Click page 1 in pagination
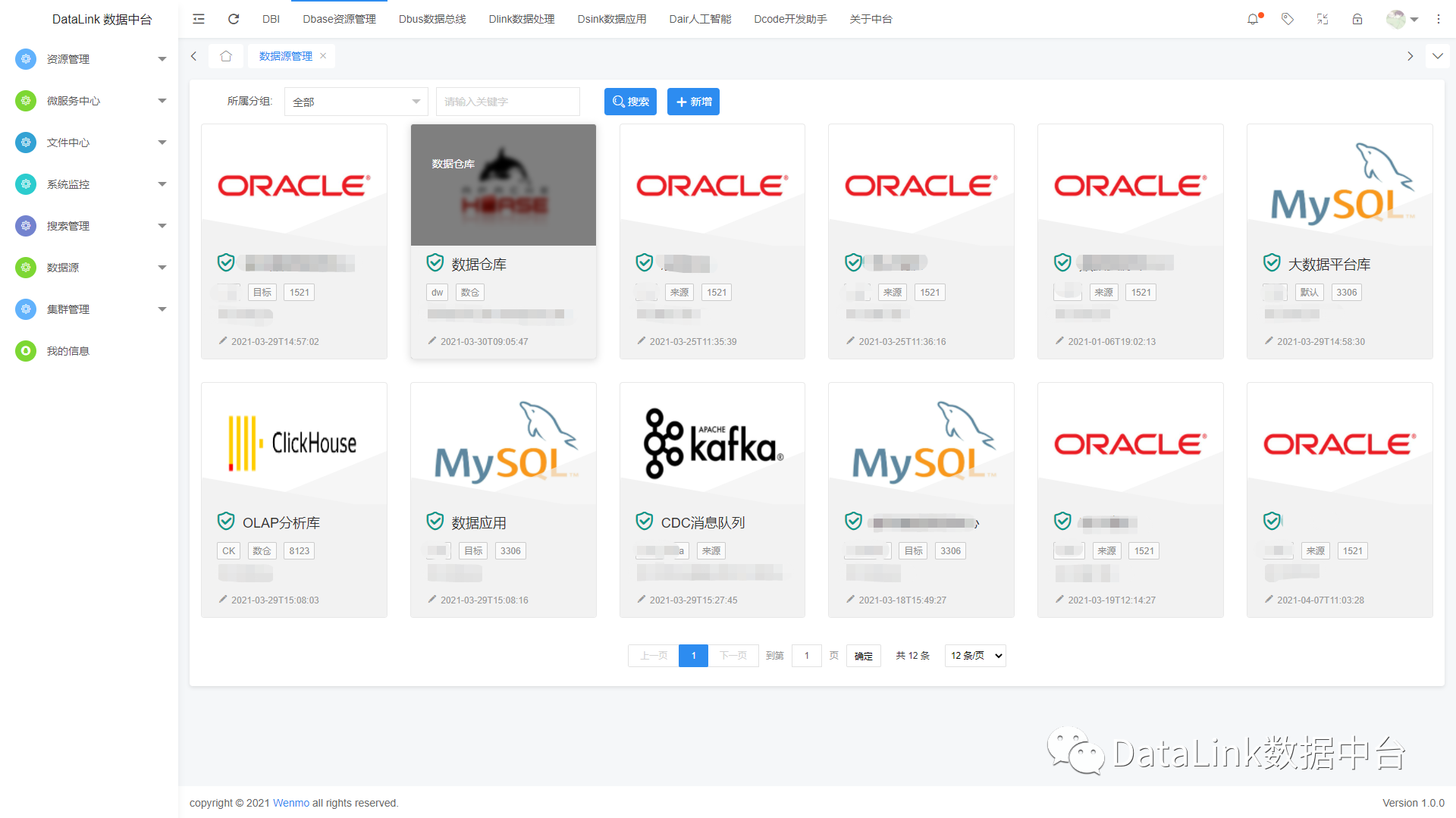Screen dimensions: 1456x818 [693, 656]
